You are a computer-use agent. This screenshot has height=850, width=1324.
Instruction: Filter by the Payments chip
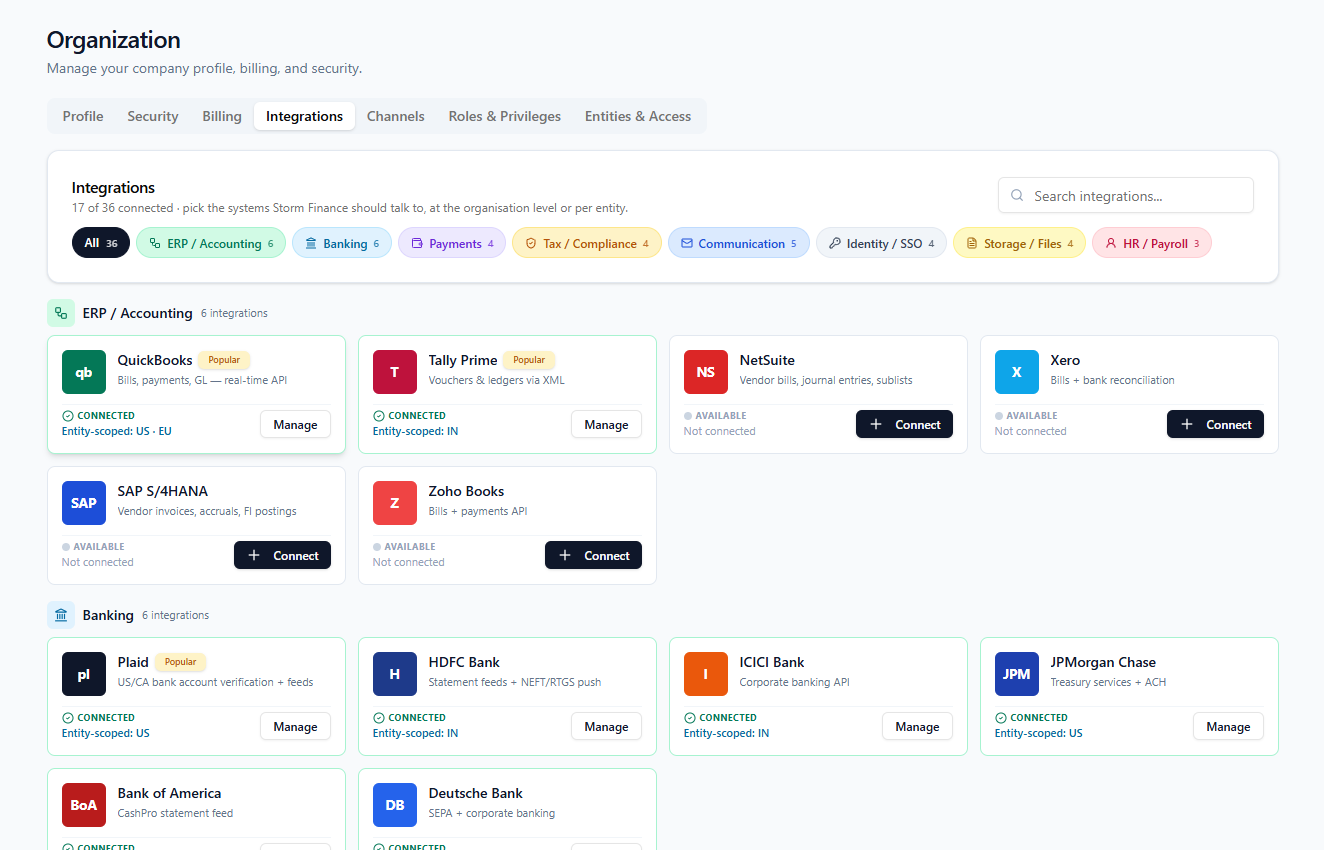[x=452, y=243]
